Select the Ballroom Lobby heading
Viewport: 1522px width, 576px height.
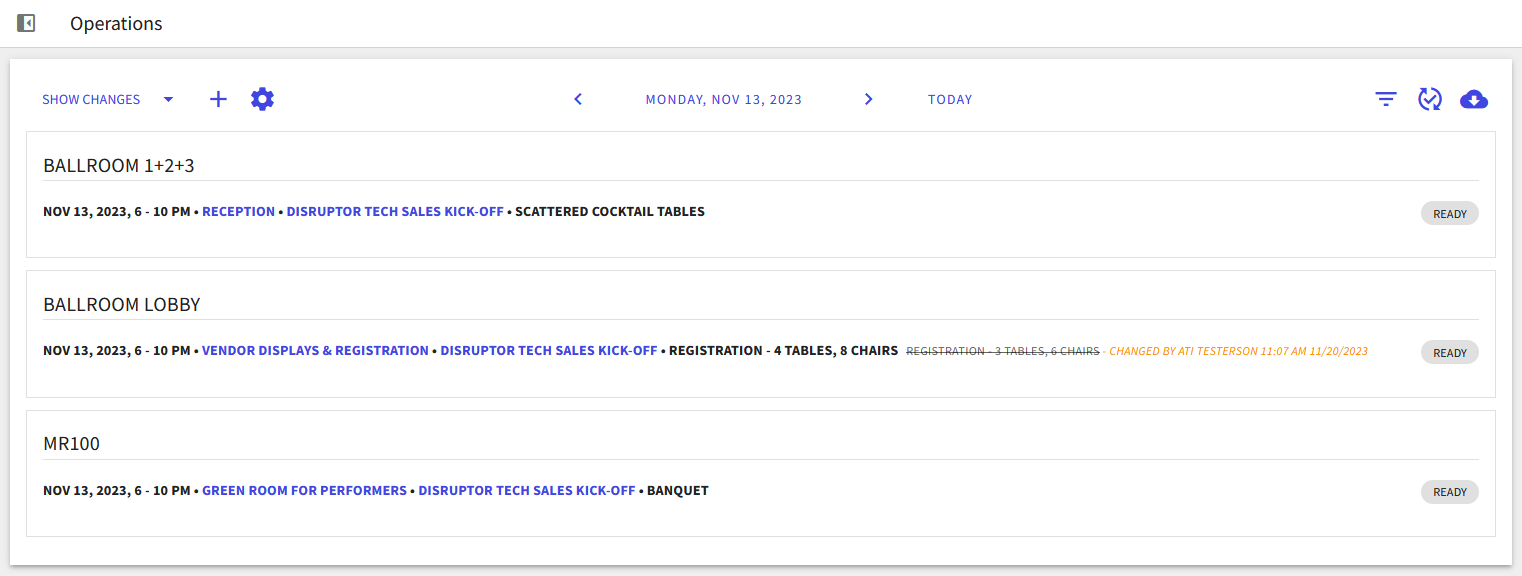click(122, 305)
